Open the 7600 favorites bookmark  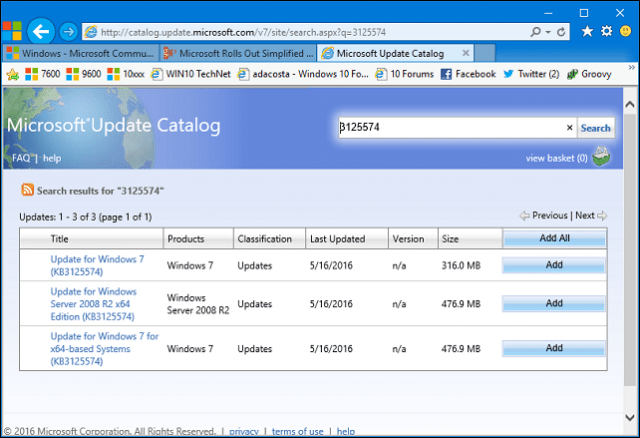click(42, 74)
